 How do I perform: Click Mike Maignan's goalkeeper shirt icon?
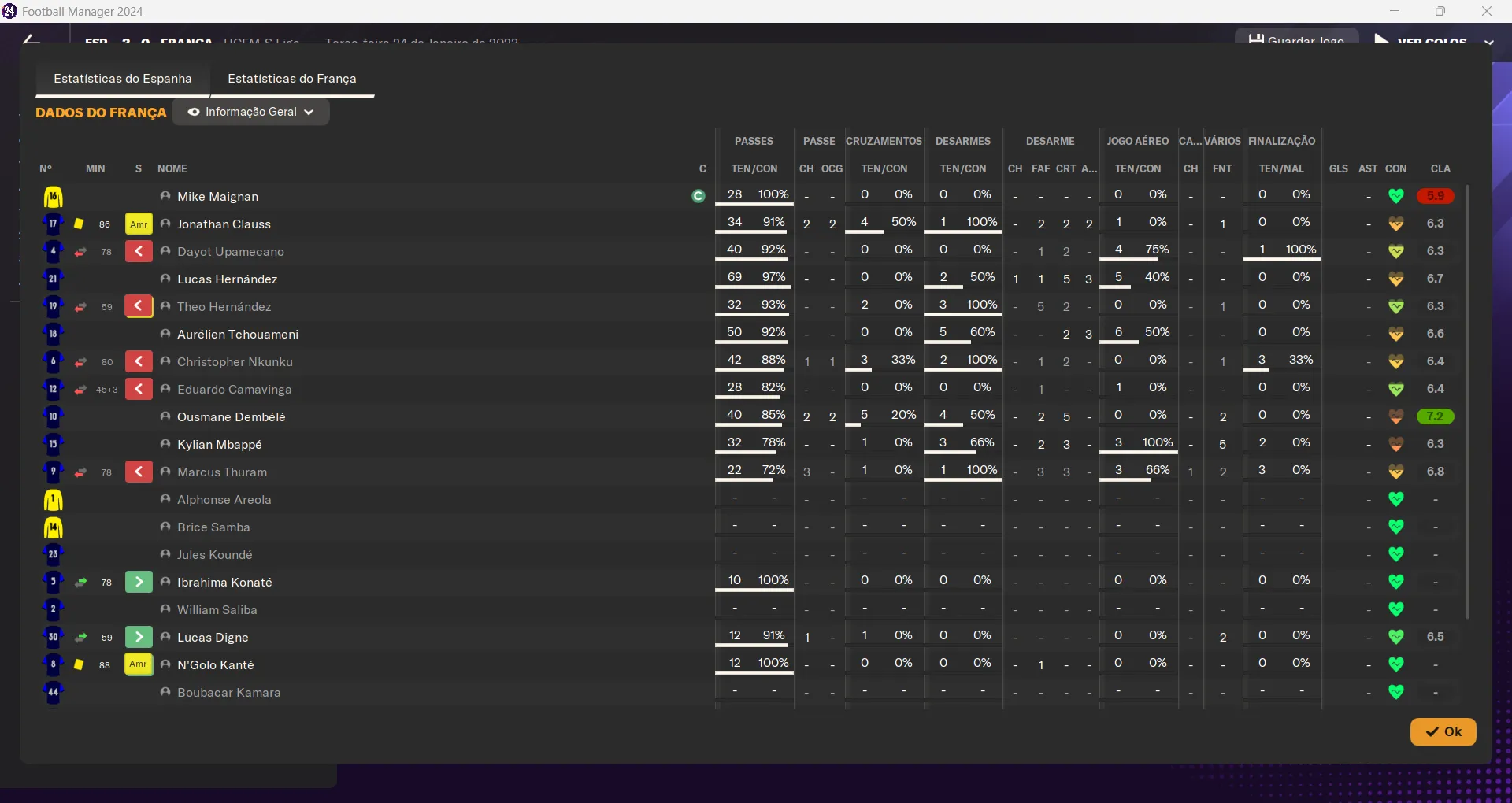click(53, 197)
